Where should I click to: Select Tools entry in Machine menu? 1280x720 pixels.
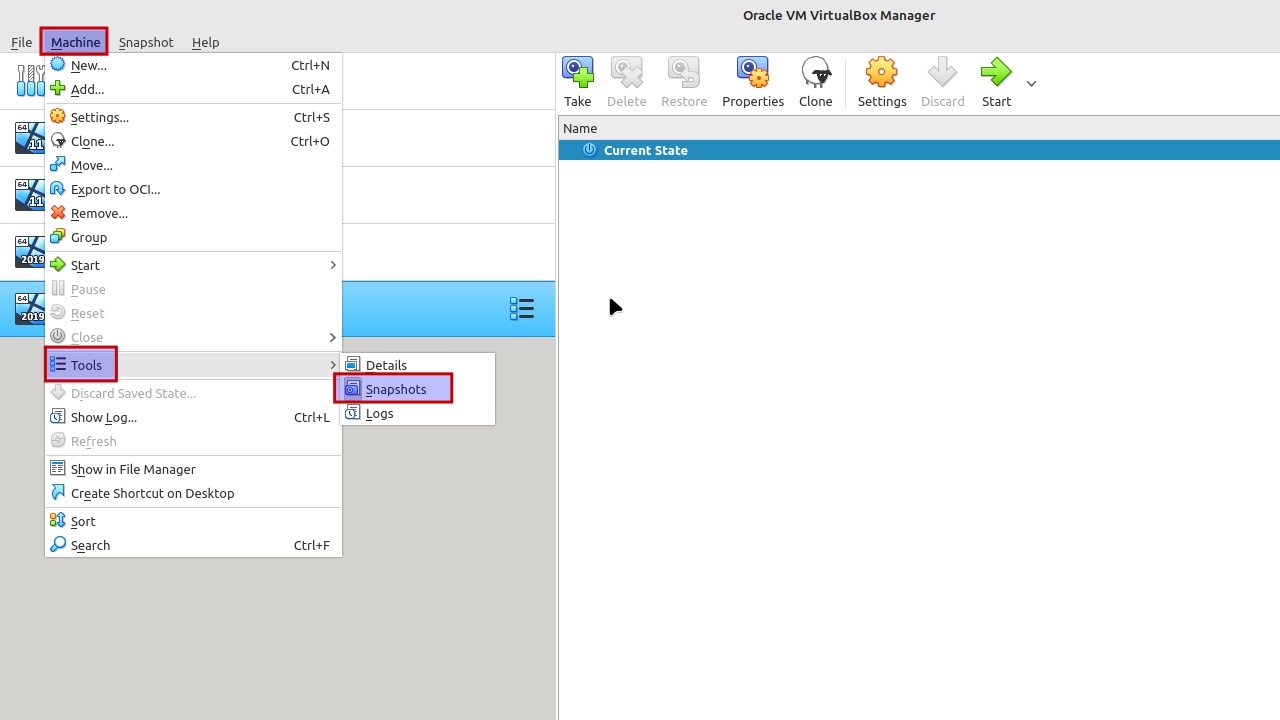(193, 365)
